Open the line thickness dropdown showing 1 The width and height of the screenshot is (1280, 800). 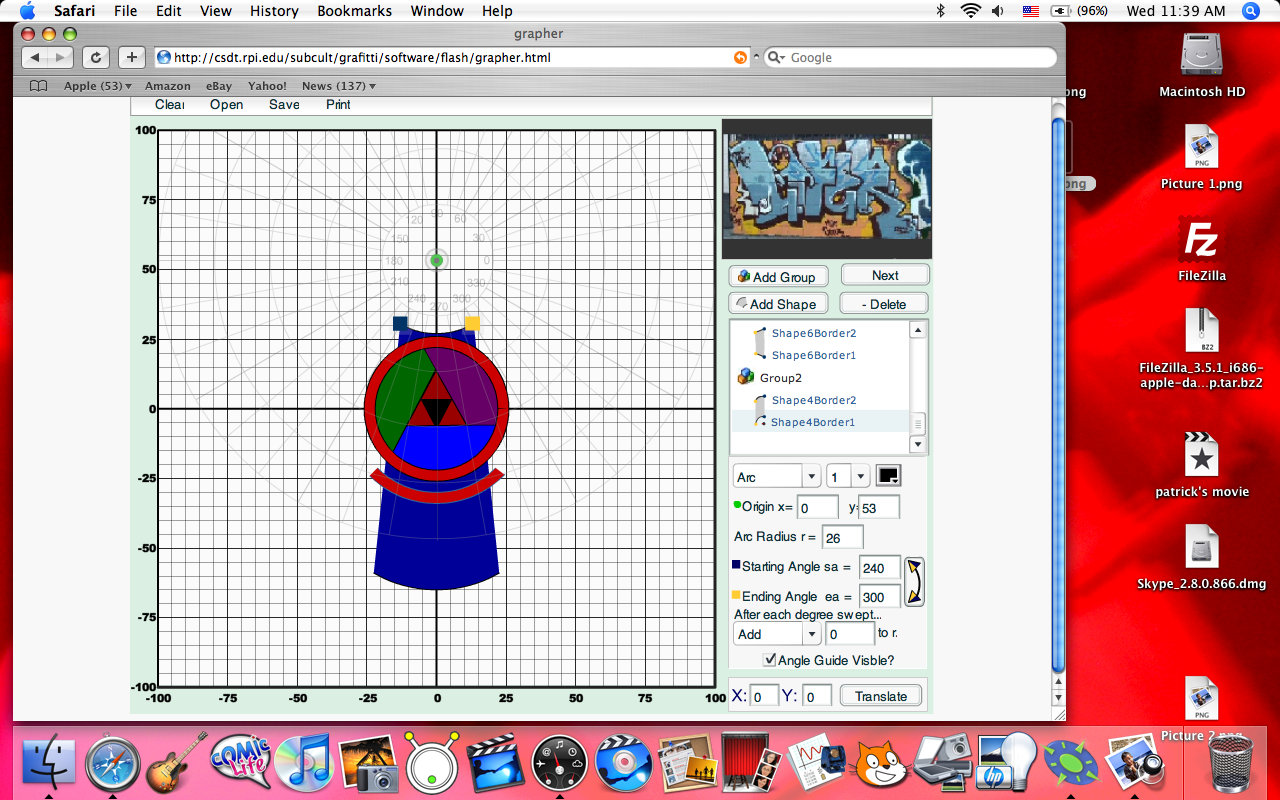(848, 477)
